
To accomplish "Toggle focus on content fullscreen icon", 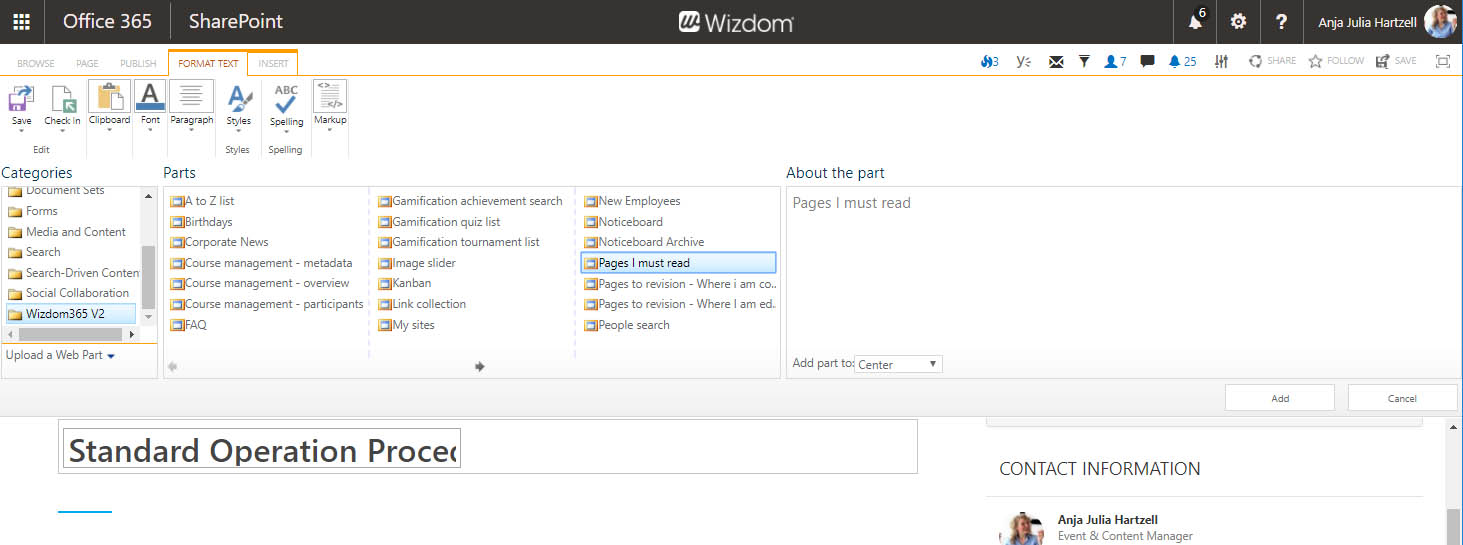I will 1443,61.
